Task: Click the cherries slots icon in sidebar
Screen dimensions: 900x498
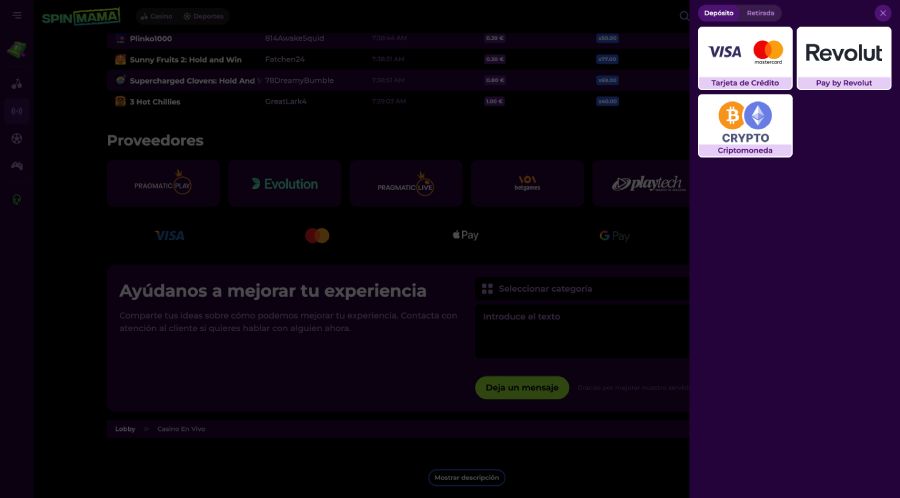Action: [x=17, y=84]
